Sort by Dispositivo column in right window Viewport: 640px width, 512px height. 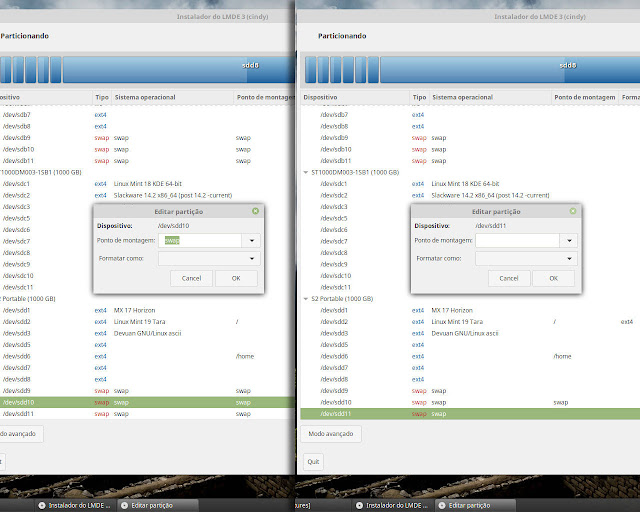click(355, 97)
